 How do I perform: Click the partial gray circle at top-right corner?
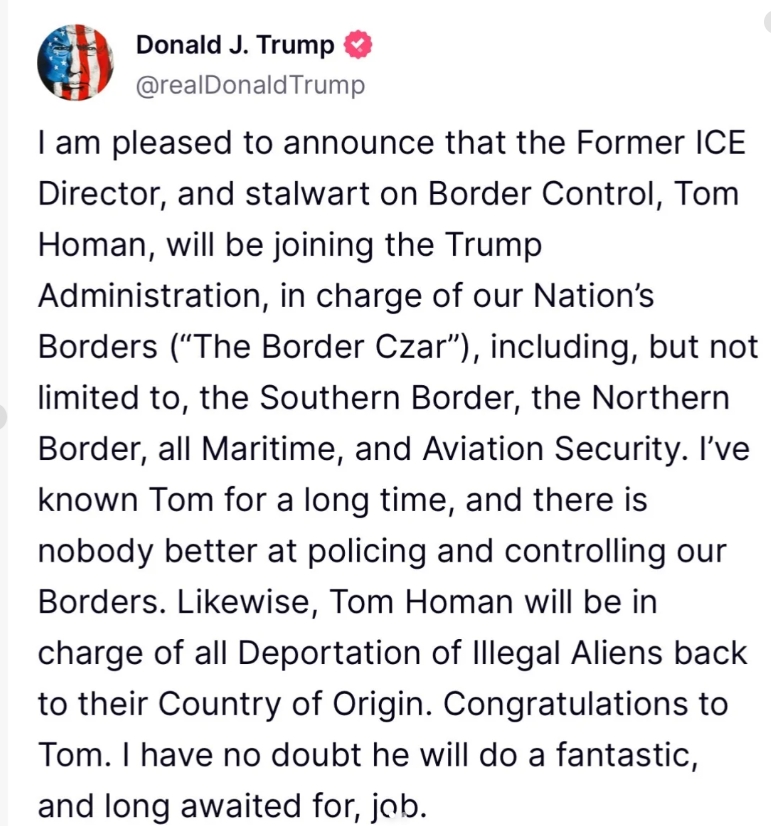[767, 21]
